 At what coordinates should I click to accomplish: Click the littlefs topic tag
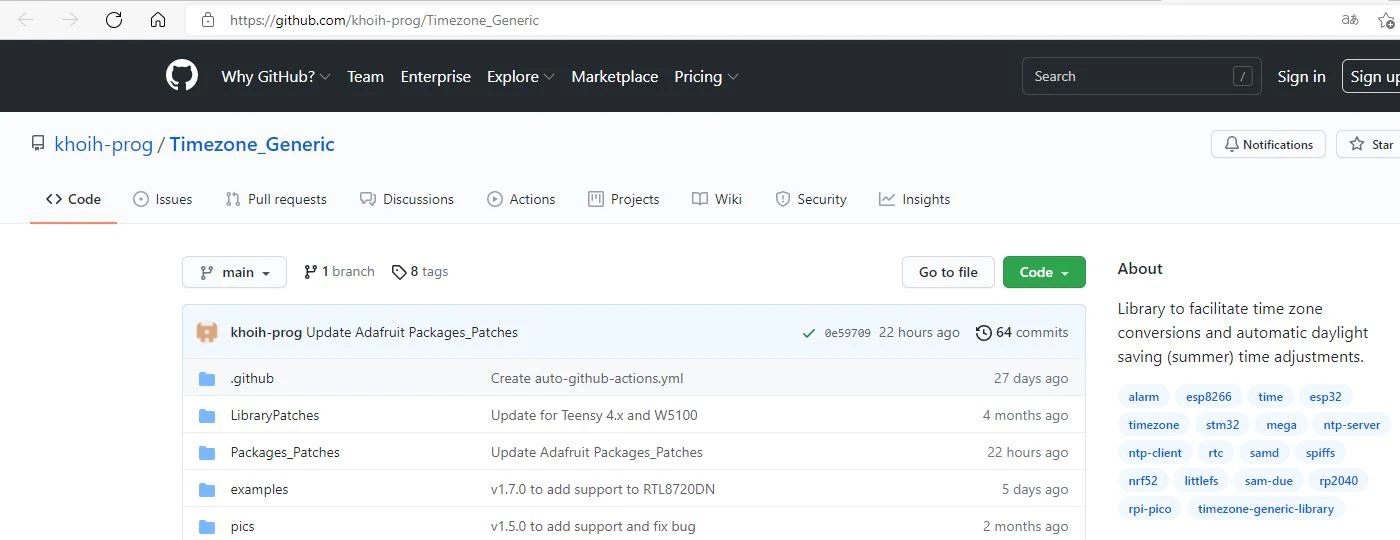click(x=1201, y=481)
